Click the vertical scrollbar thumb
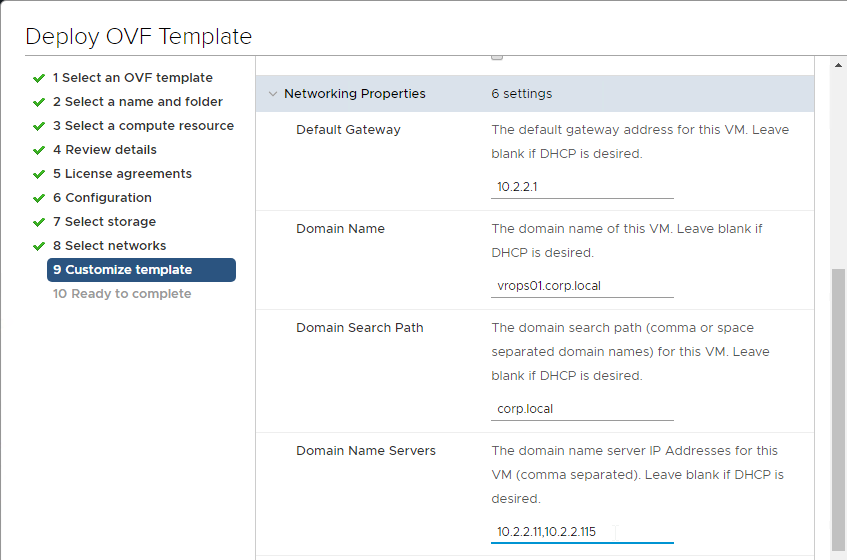The width and height of the screenshot is (847, 560). point(838,409)
